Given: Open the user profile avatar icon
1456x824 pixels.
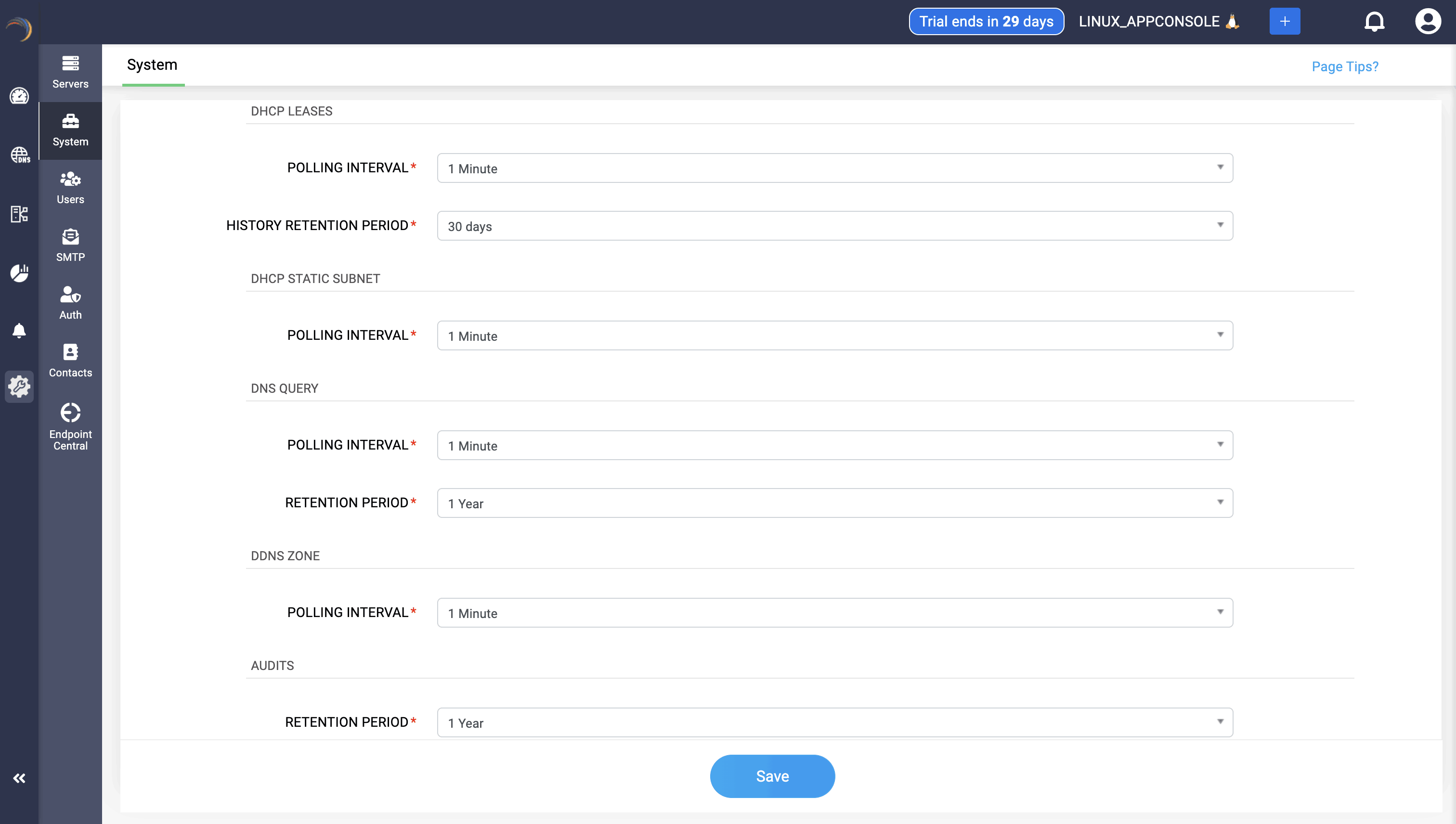Looking at the screenshot, I should 1428,22.
